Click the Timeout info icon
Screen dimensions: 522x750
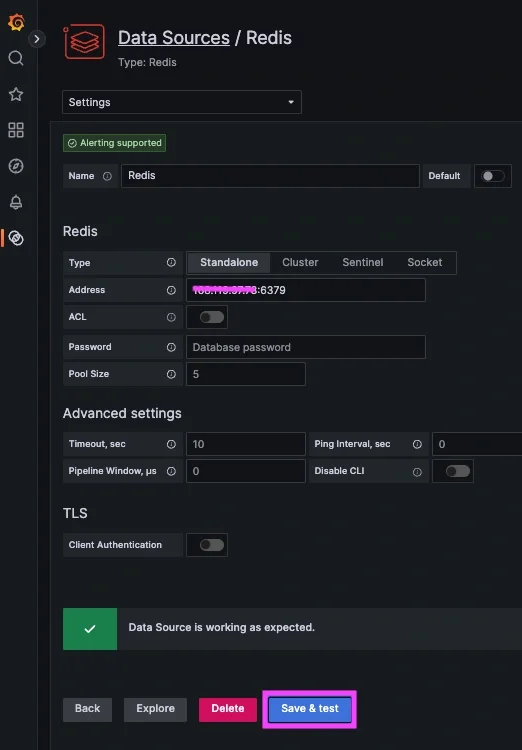pyautogui.click(x=171, y=444)
